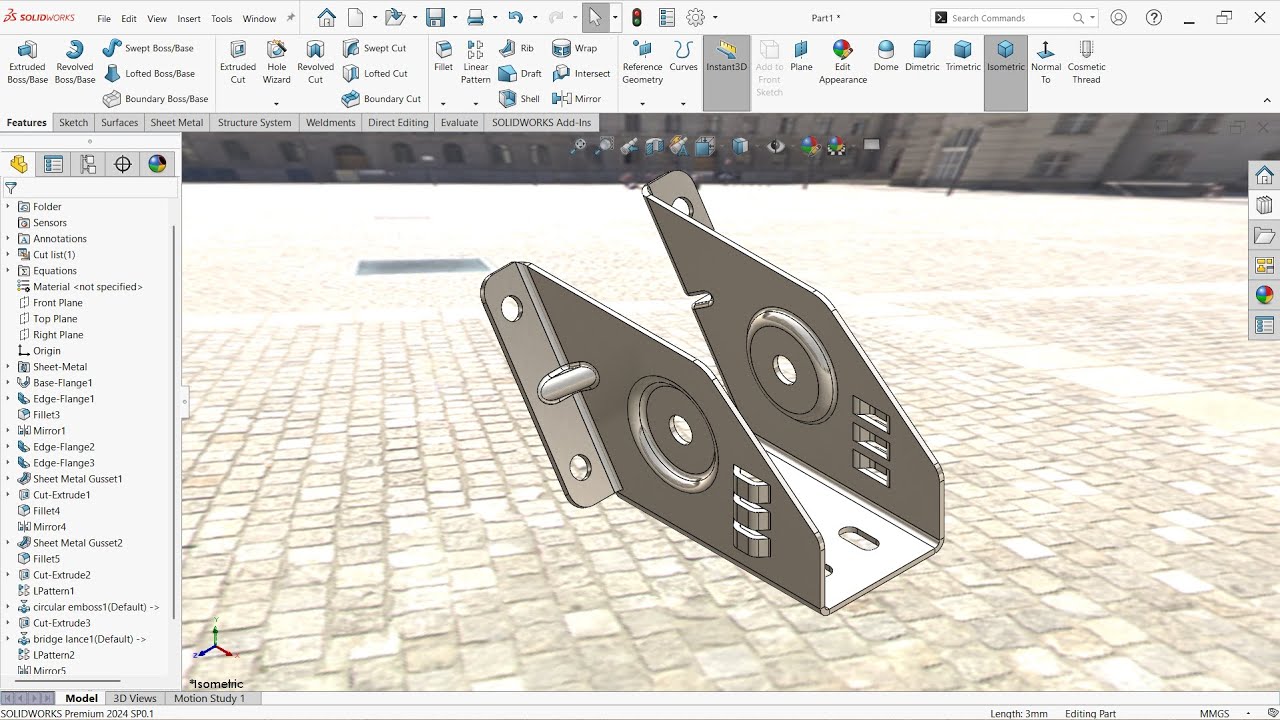This screenshot has width=1280, height=720.
Task: Switch to the Evaluate tab
Action: tap(460, 122)
